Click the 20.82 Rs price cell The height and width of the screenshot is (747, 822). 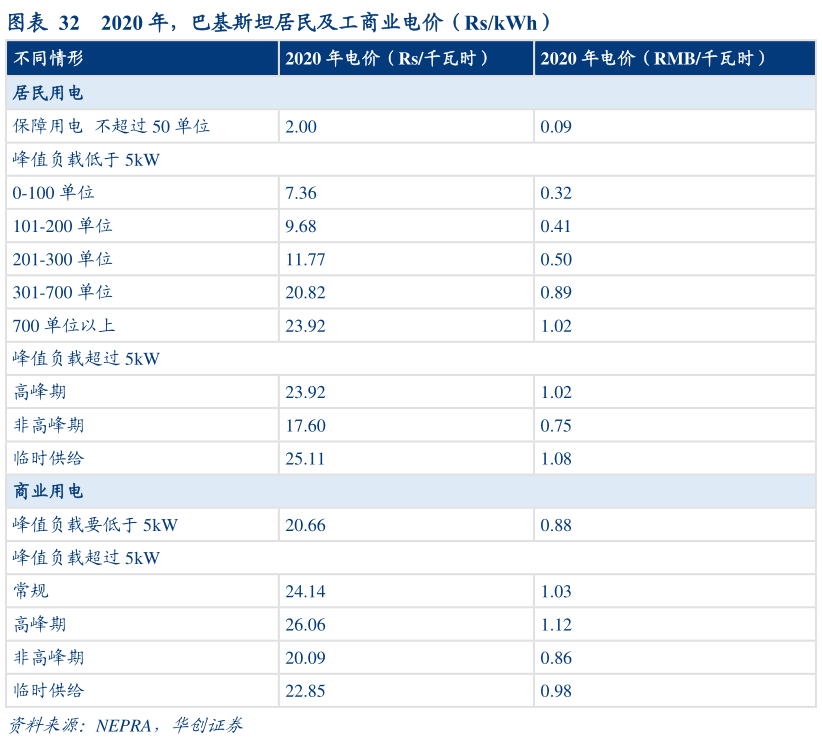click(305, 292)
